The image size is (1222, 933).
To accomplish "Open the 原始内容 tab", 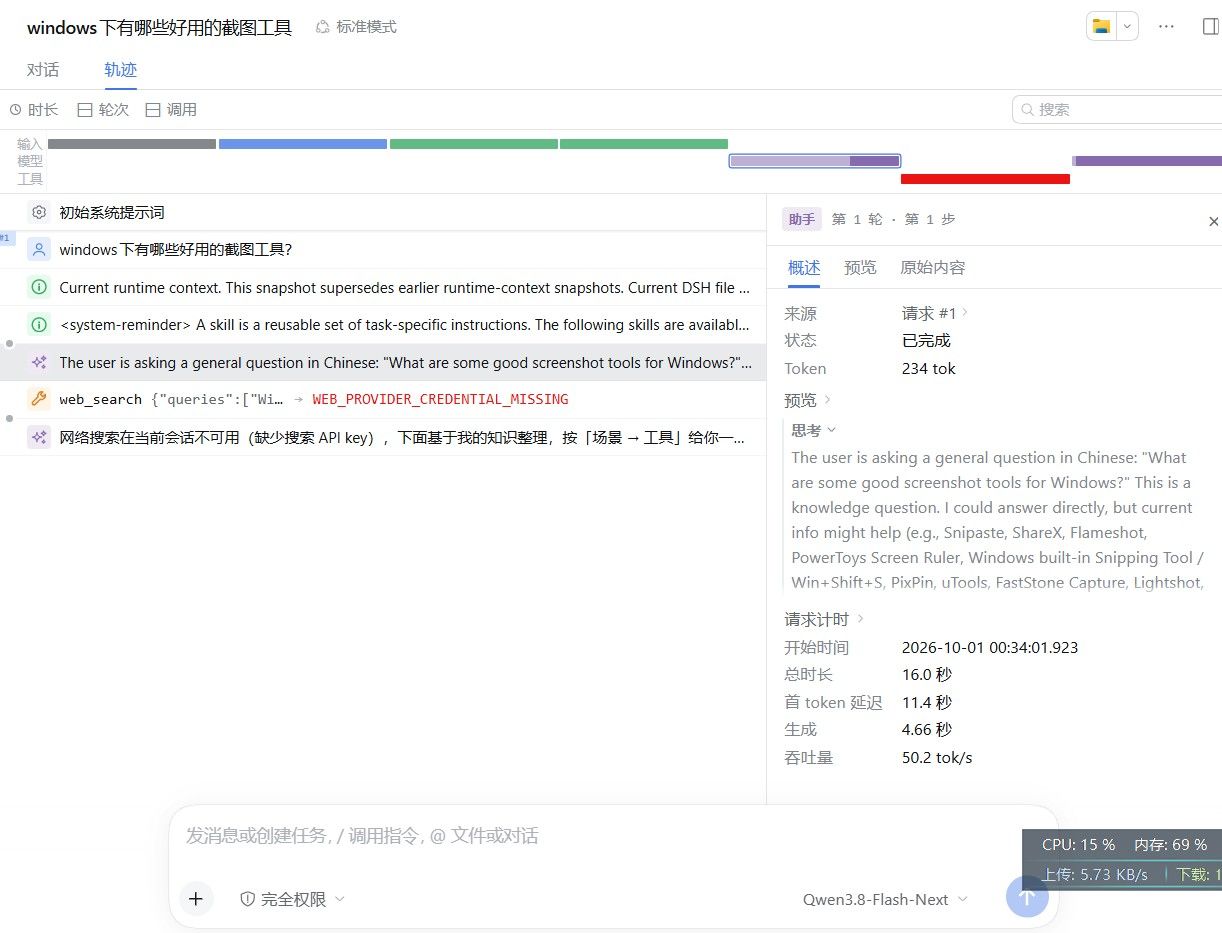I will click(x=933, y=267).
